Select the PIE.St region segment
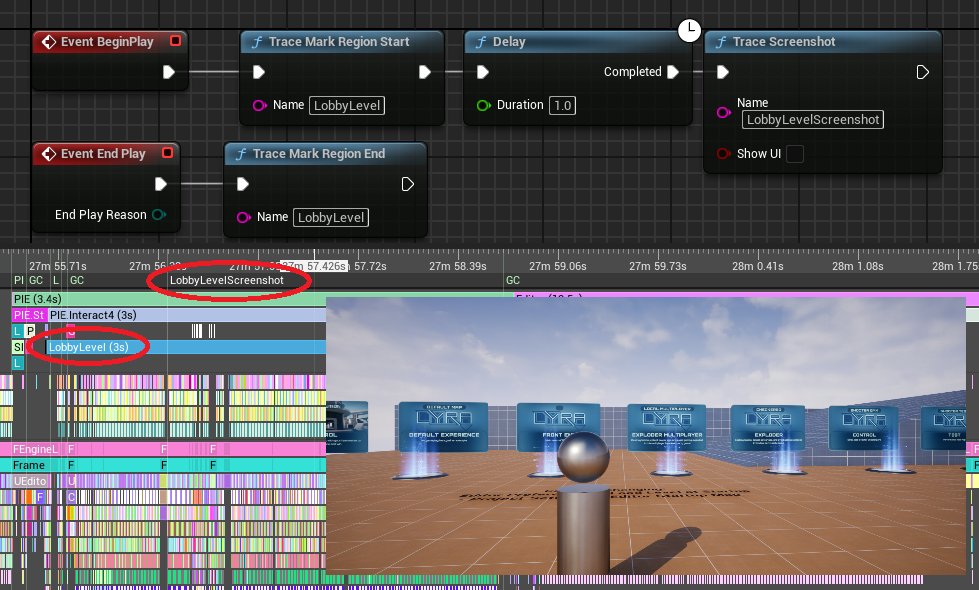The image size is (979, 590). [x=29, y=315]
